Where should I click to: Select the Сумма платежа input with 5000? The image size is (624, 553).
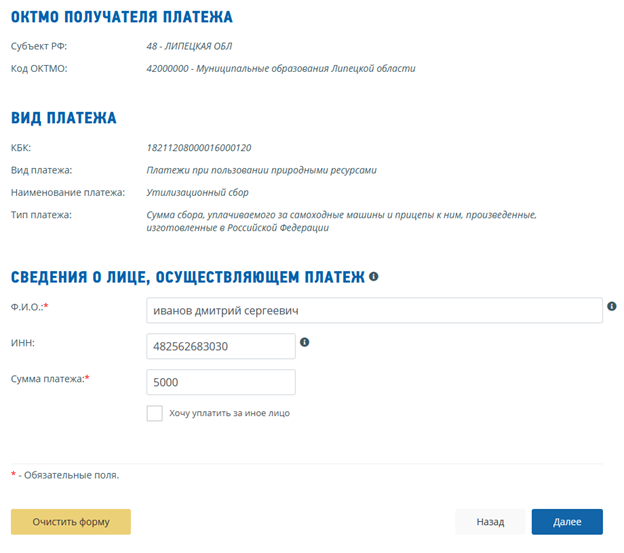tap(221, 382)
